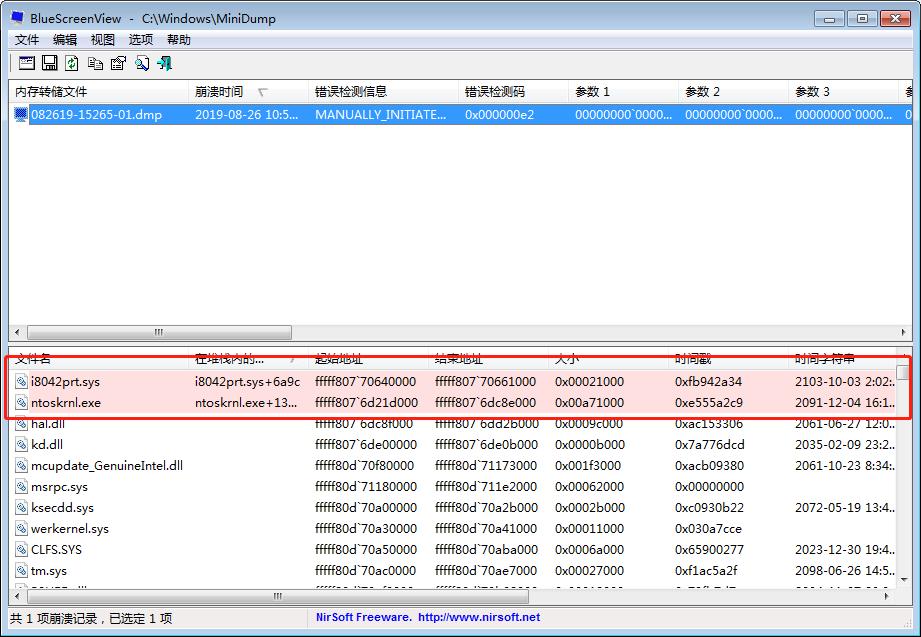Open the 帮助 menu
Viewport: 921px width, 637px height.
pyautogui.click(x=179, y=40)
